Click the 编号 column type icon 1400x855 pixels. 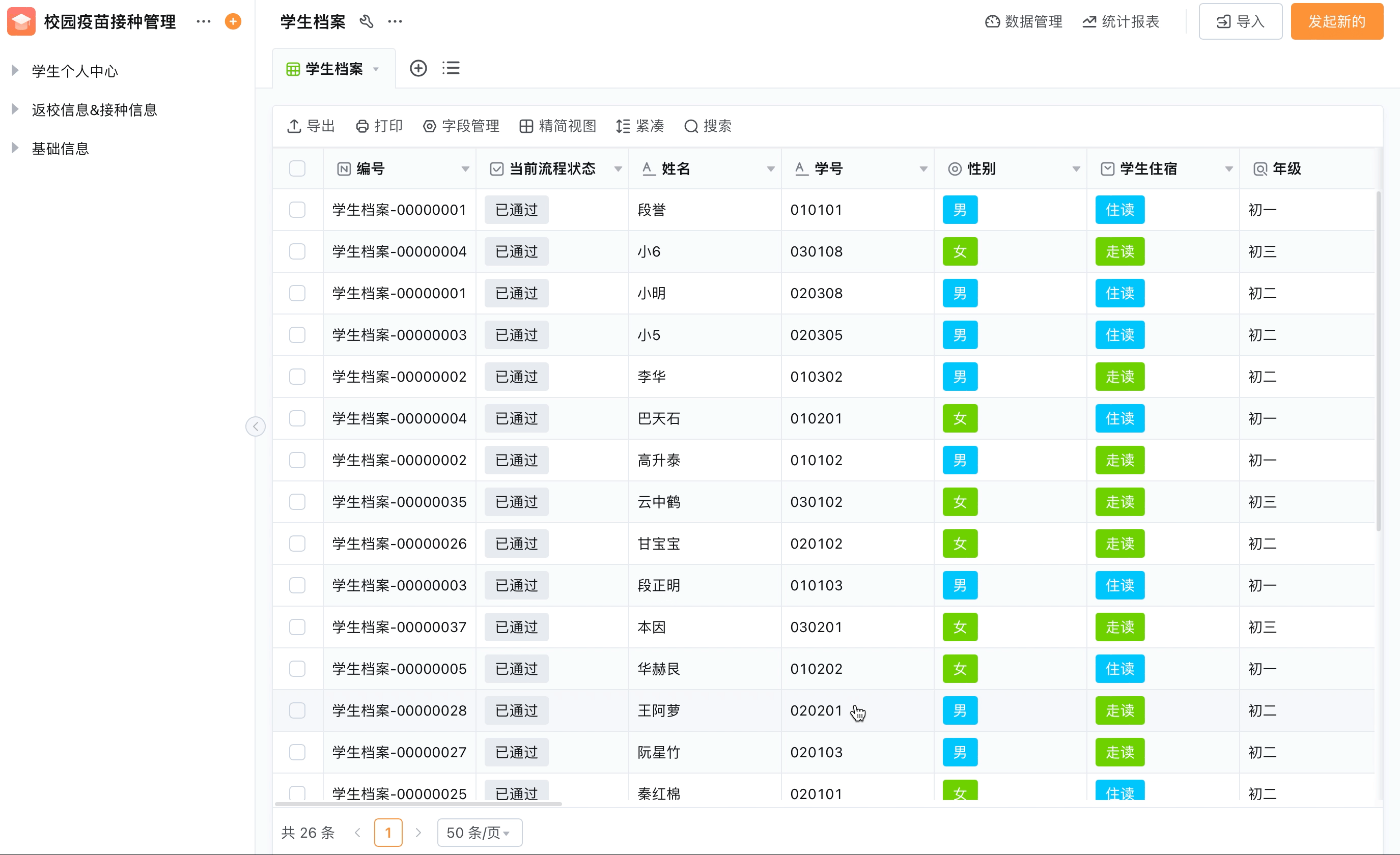coord(344,169)
